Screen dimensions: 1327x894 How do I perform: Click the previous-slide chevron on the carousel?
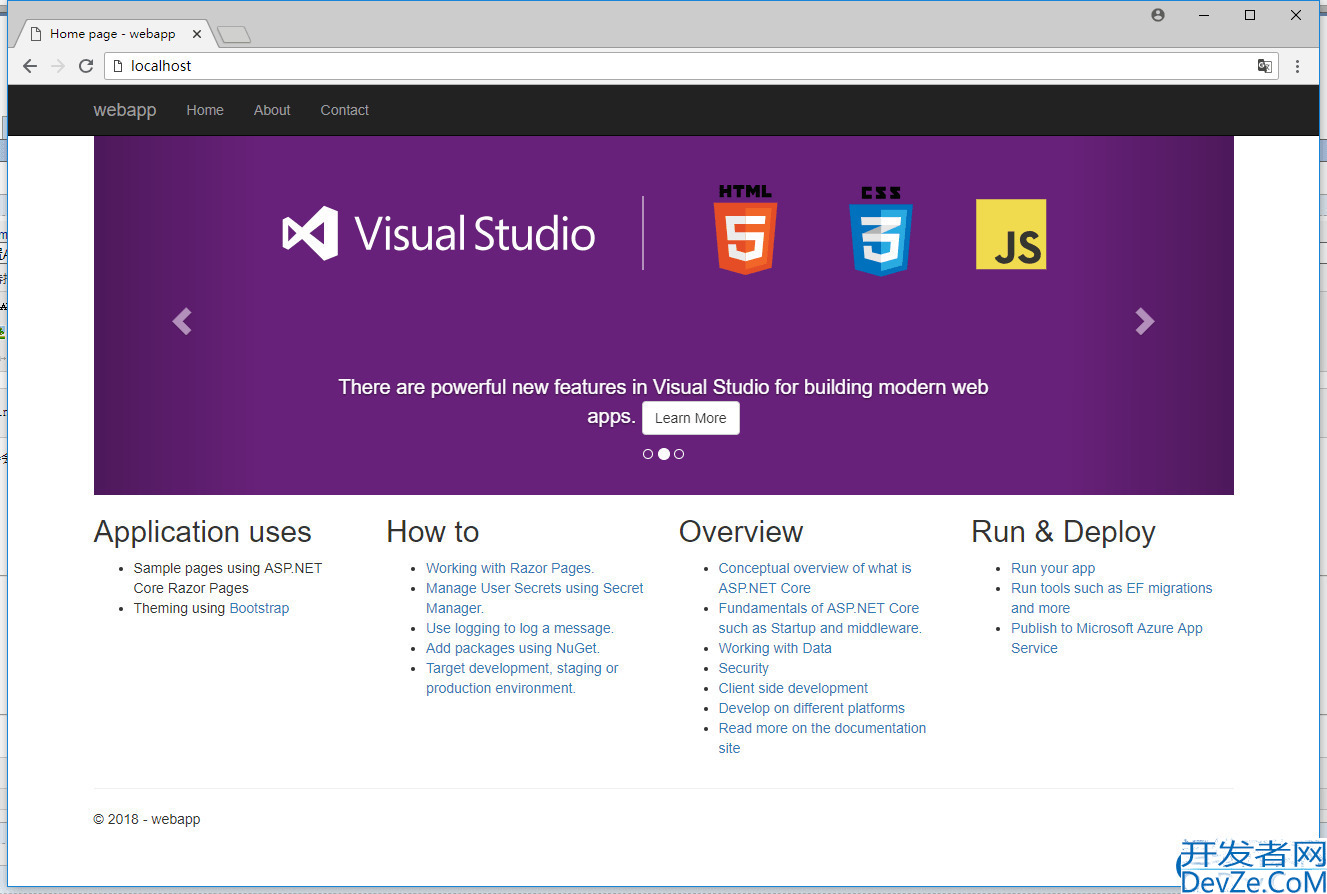[x=182, y=321]
